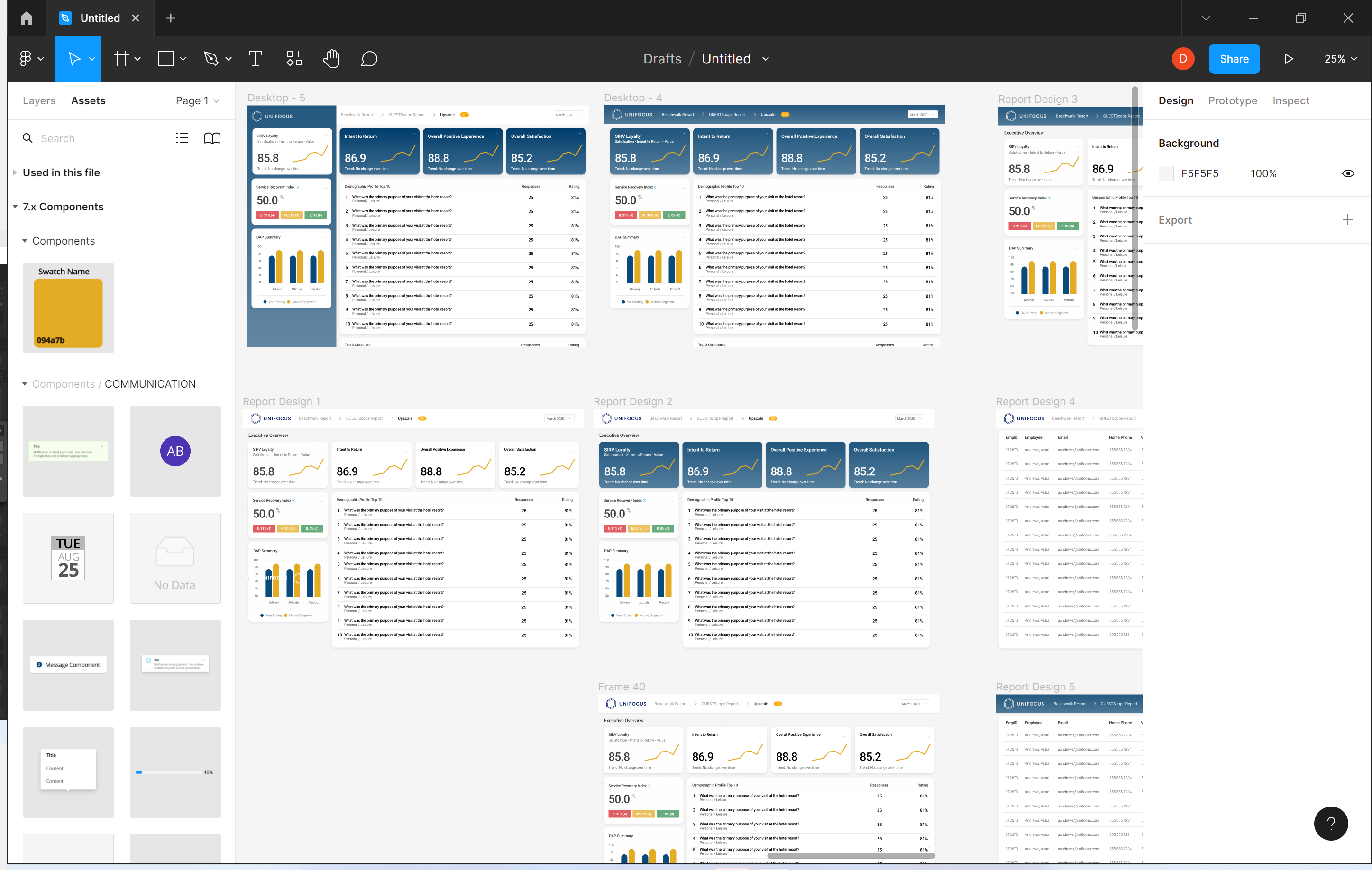Open the Resources components tool

click(x=294, y=59)
